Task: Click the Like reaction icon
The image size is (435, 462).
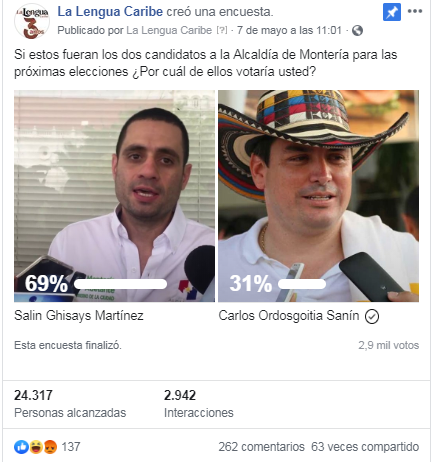Action: (21, 447)
